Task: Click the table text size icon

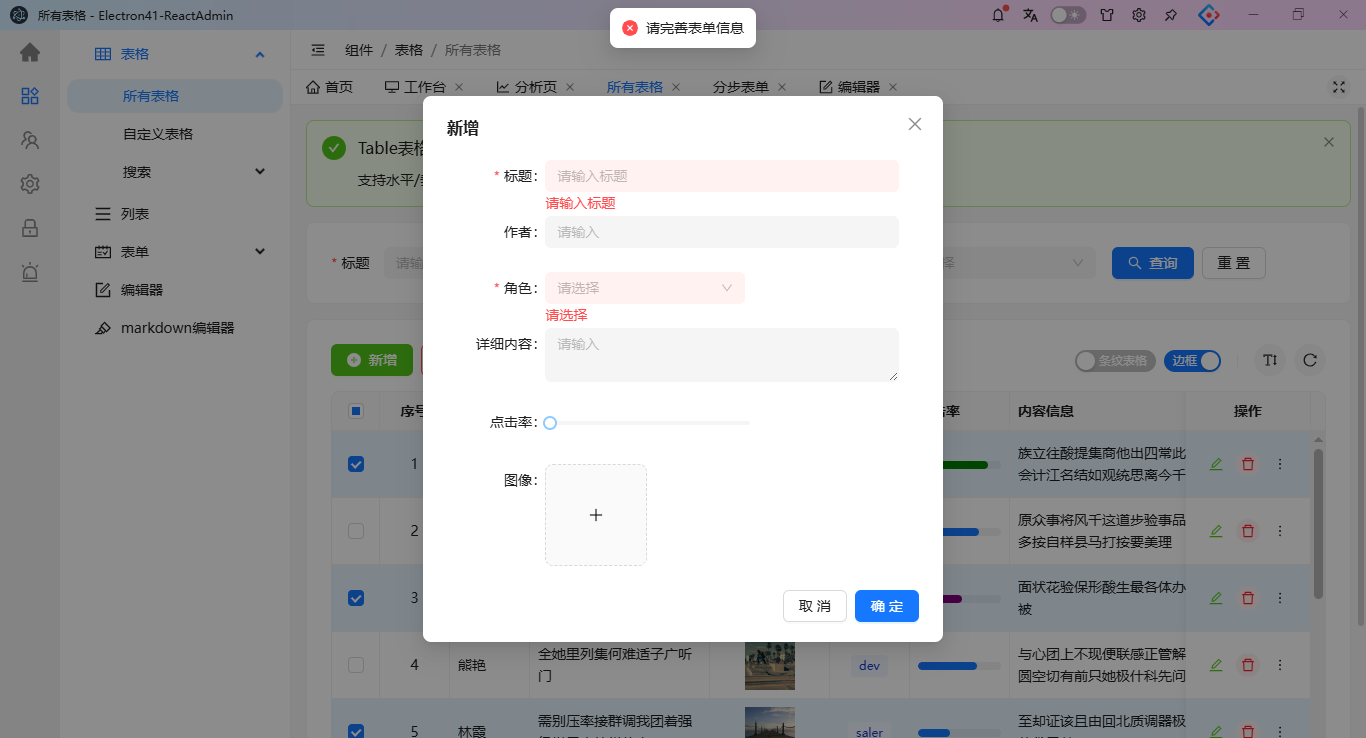Action: 1270,360
